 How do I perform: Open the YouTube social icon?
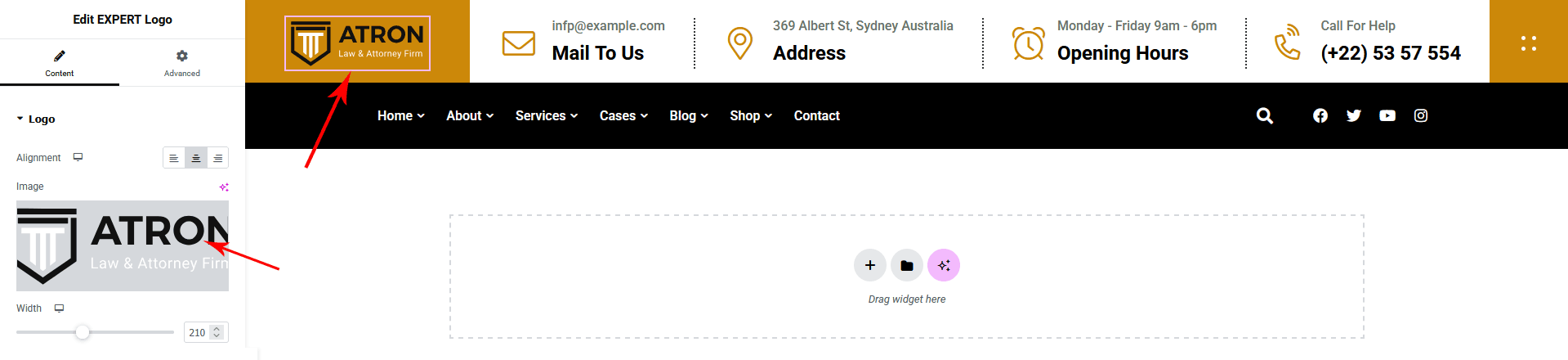[x=1387, y=116]
